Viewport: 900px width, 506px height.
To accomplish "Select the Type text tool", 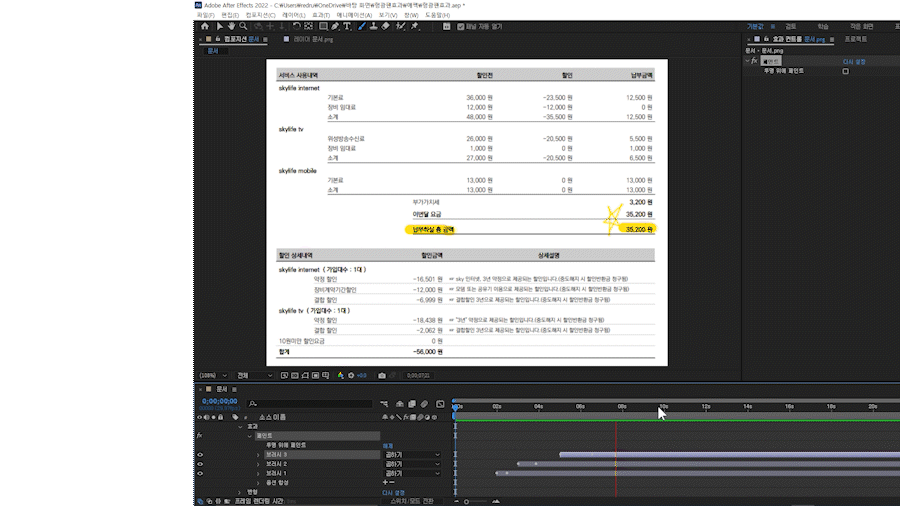I will (x=347, y=26).
